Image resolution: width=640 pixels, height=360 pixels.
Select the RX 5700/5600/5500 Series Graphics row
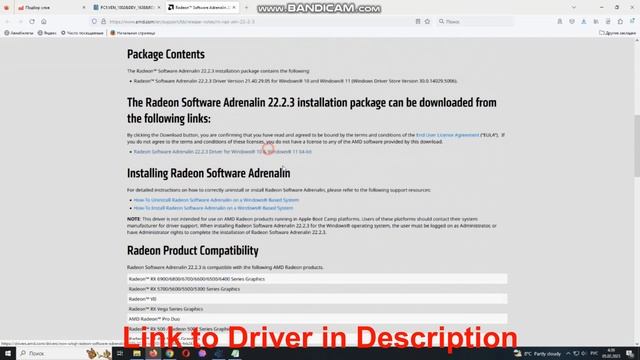pyautogui.click(x=317, y=289)
